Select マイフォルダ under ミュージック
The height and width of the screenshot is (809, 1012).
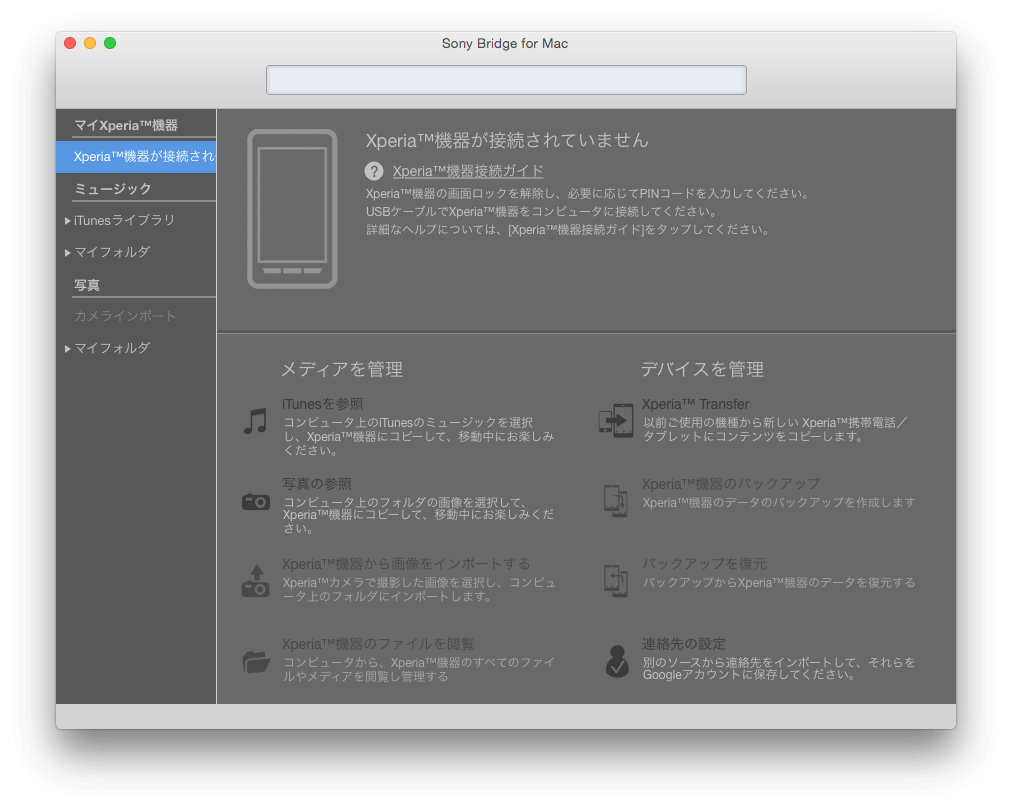click(x=112, y=252)
